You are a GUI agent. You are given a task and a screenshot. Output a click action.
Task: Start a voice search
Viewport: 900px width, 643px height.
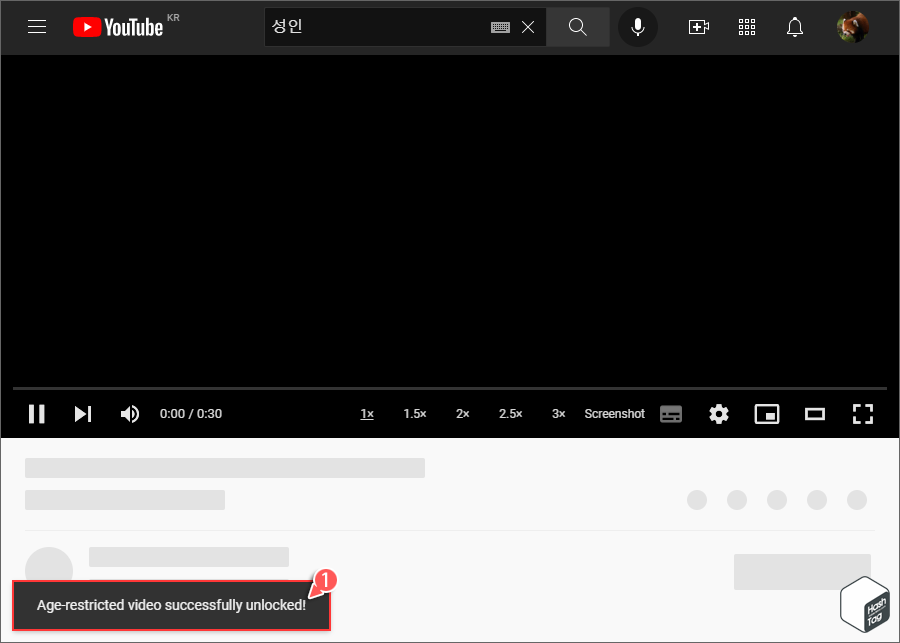(638, 27)
